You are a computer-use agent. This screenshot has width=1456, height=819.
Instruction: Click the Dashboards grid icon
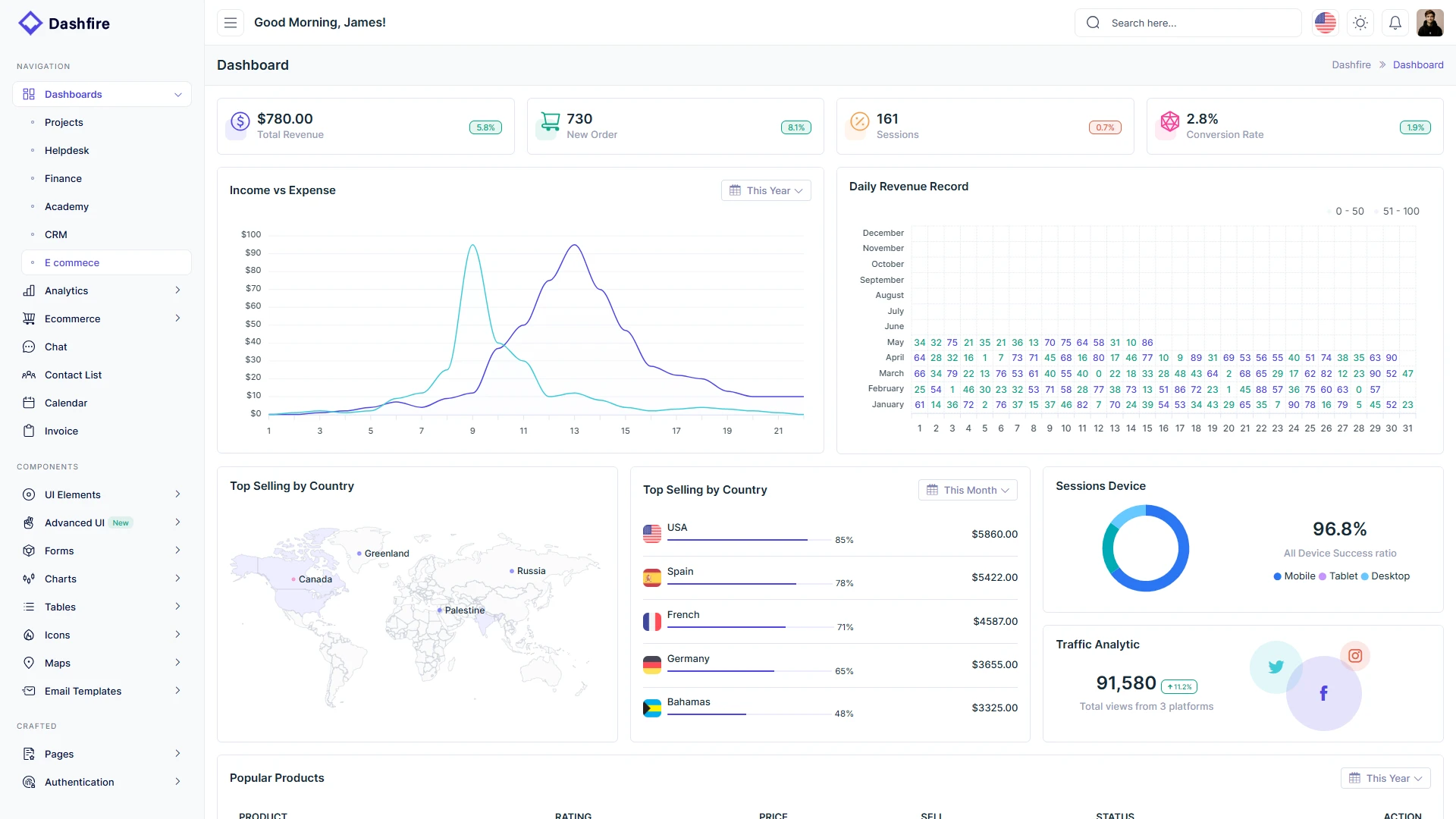29,94
